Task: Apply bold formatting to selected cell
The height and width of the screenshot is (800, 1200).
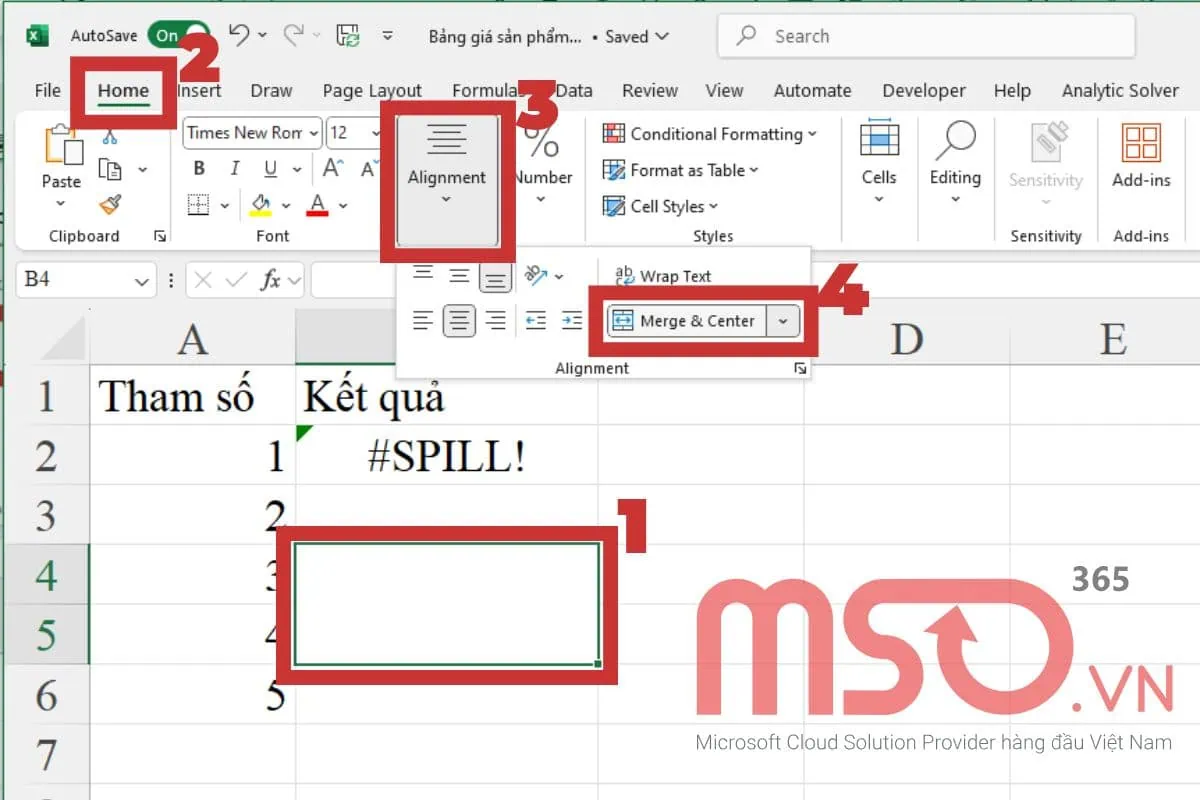Action: 199,168
